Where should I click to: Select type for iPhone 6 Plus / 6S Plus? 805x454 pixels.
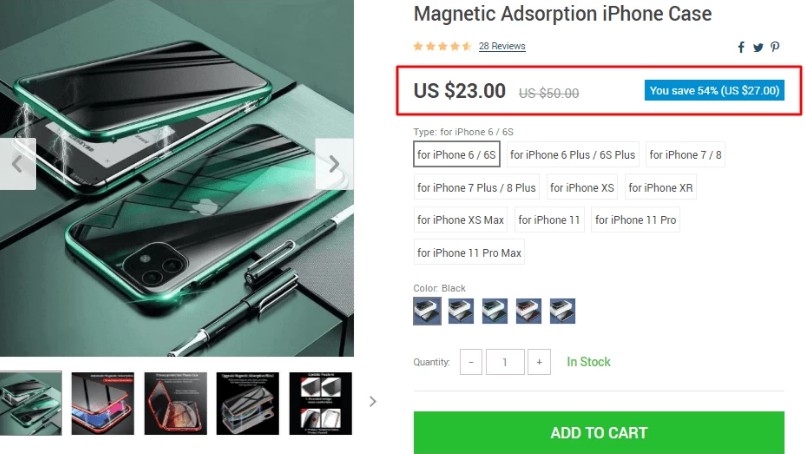(573, 155)
